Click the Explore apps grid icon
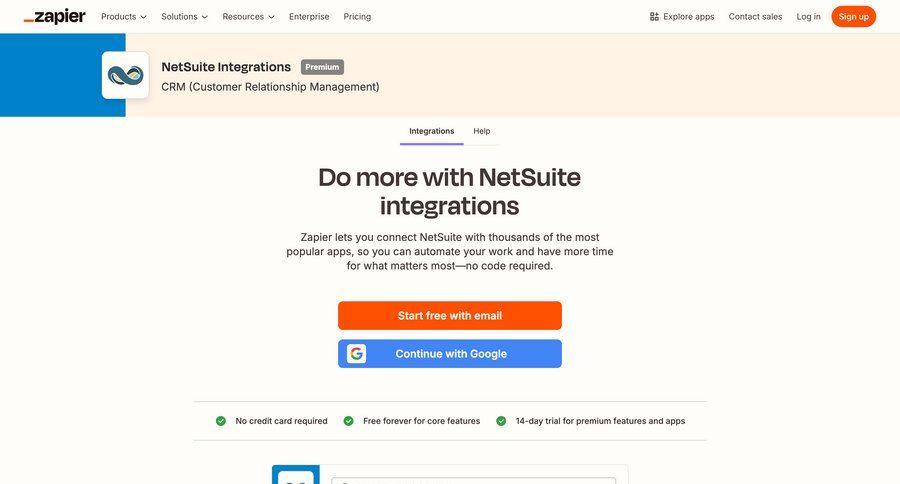The width and height of the screenshot is (900, 484). click(x=654, y=17)
